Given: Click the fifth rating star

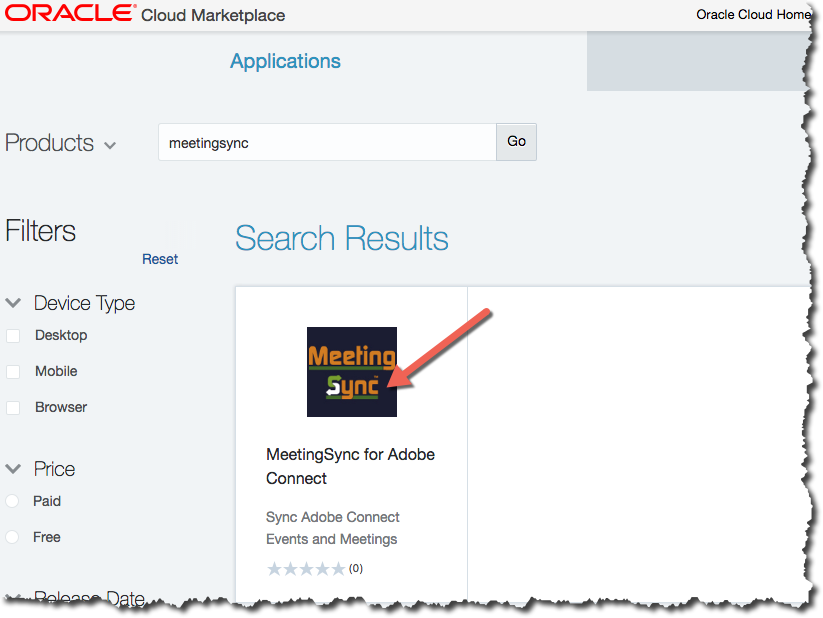Looking at the screenshot, I should point(339,569).
